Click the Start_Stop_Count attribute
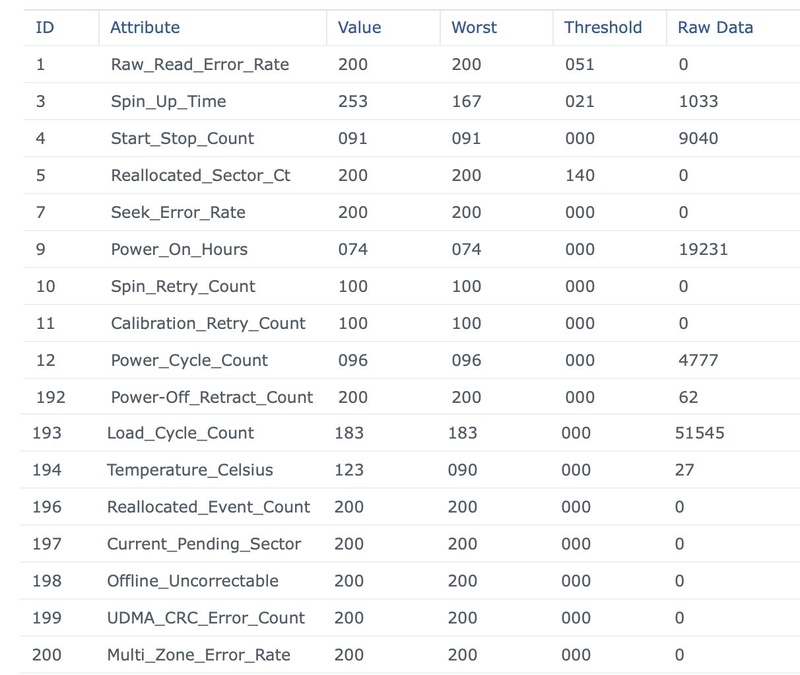 click(182, 138)
